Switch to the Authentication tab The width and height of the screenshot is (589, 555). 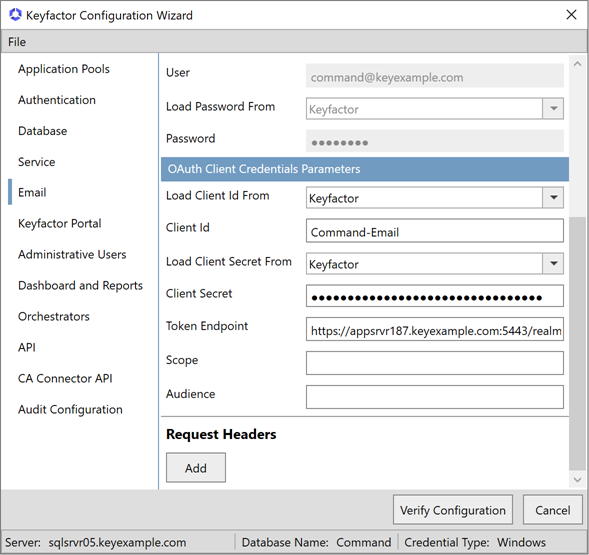57,100
